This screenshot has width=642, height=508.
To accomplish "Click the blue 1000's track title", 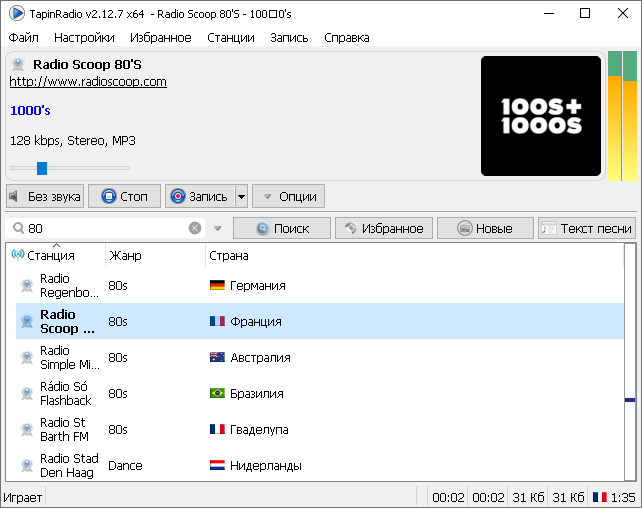I will 30,111.
